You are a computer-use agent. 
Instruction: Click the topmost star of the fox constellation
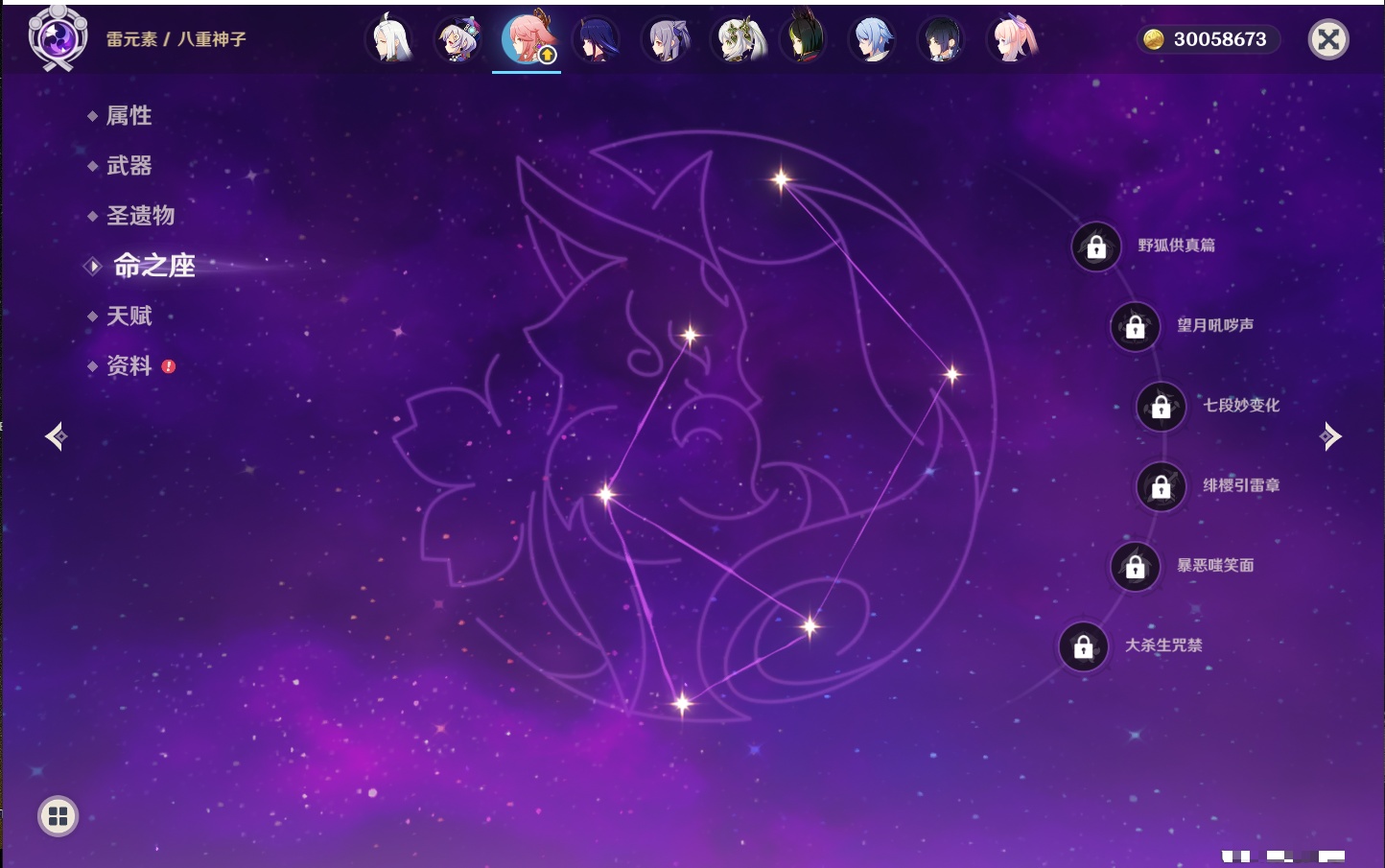[782, 178]
